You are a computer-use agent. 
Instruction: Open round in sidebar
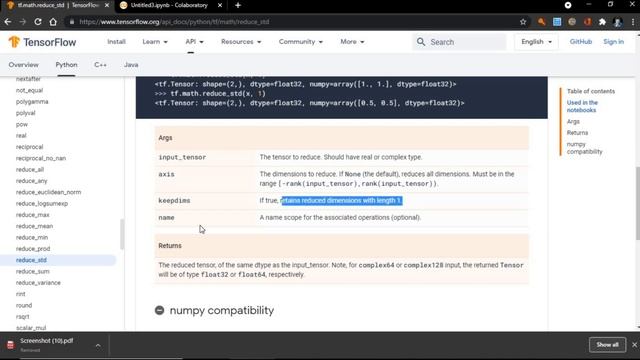(24, 305)
